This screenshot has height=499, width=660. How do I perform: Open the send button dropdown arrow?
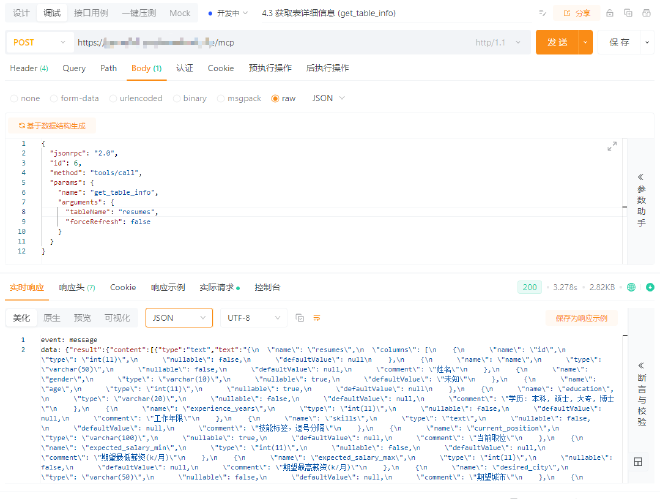(x=586, y=43)
